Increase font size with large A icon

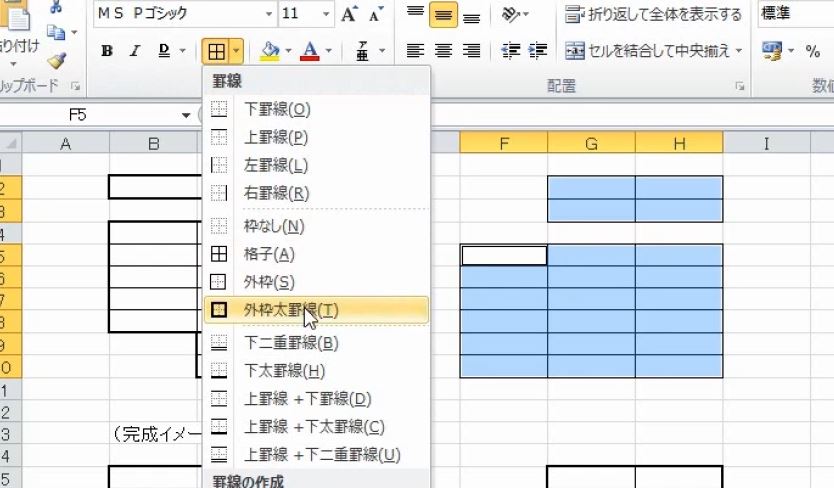349,14
